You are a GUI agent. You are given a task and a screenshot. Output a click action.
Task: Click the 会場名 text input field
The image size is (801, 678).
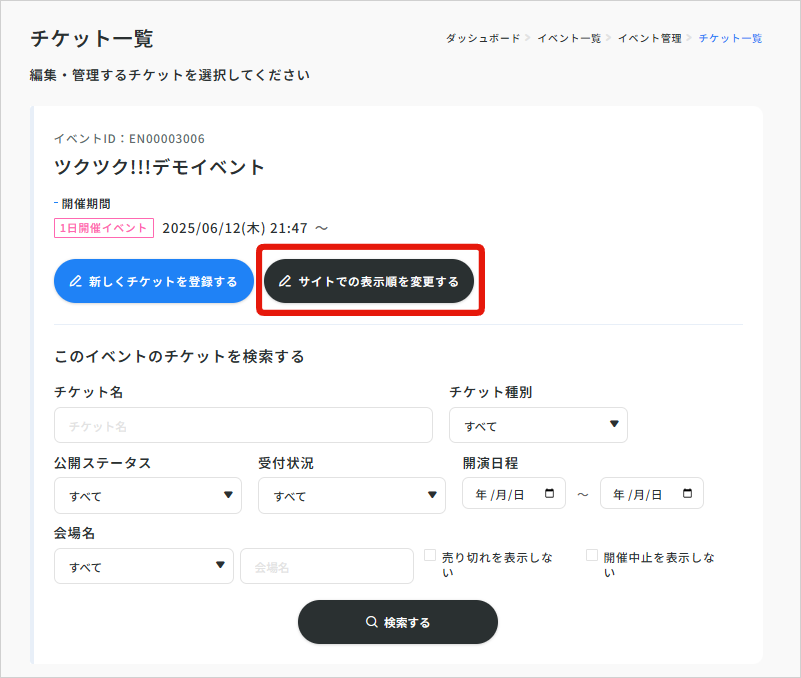click(x=326, y=566)
